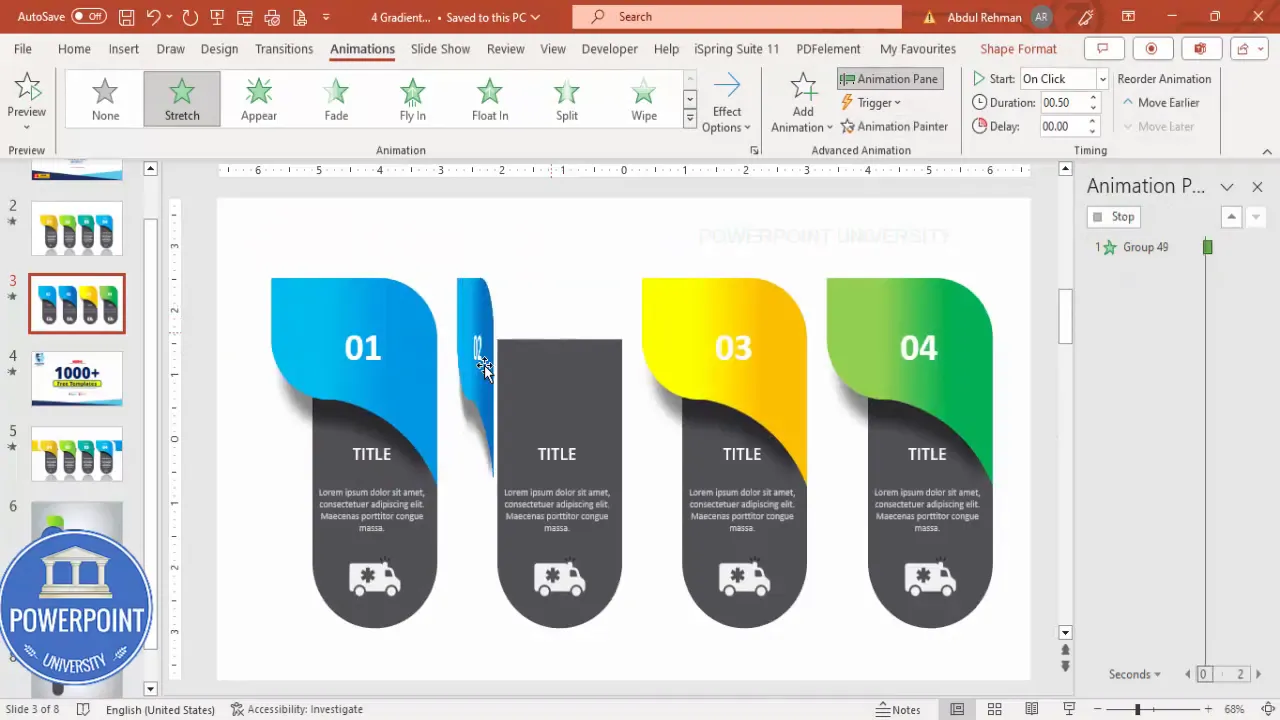Choose the Wipe animation effect

click(x=643, y=97)
